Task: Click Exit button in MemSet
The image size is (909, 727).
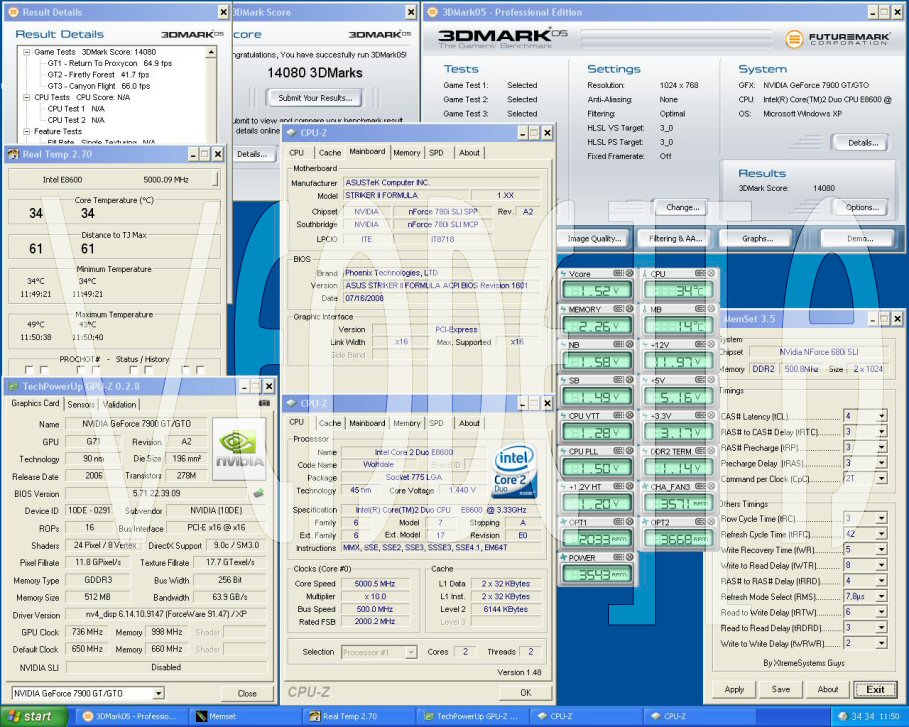Action: pyautogui.click(x=875, y=689)
